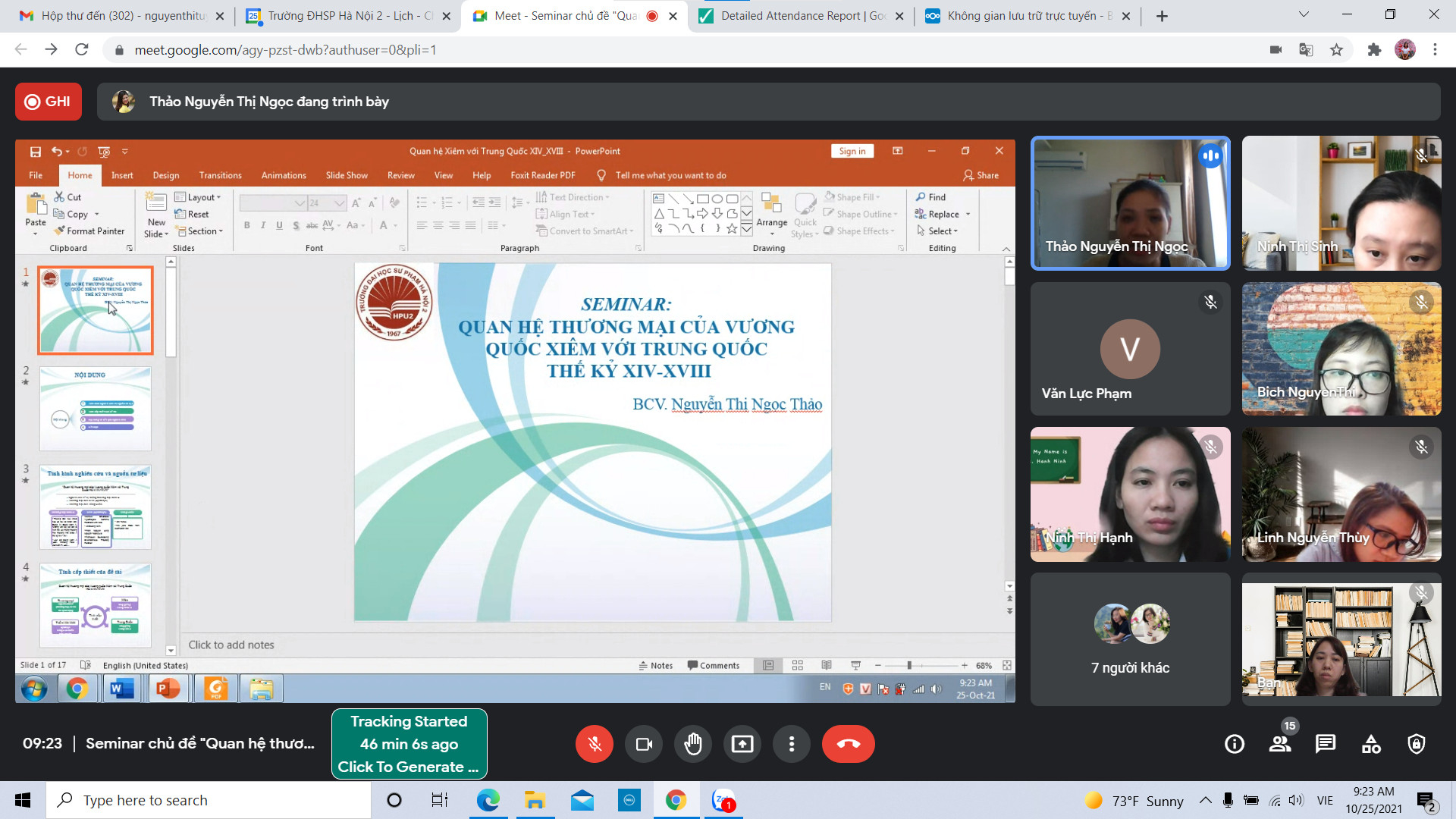1456x819 pixels.
Task: Select Thảo Nguyễn Thị Ngọc video tile
Action: 1130,203
